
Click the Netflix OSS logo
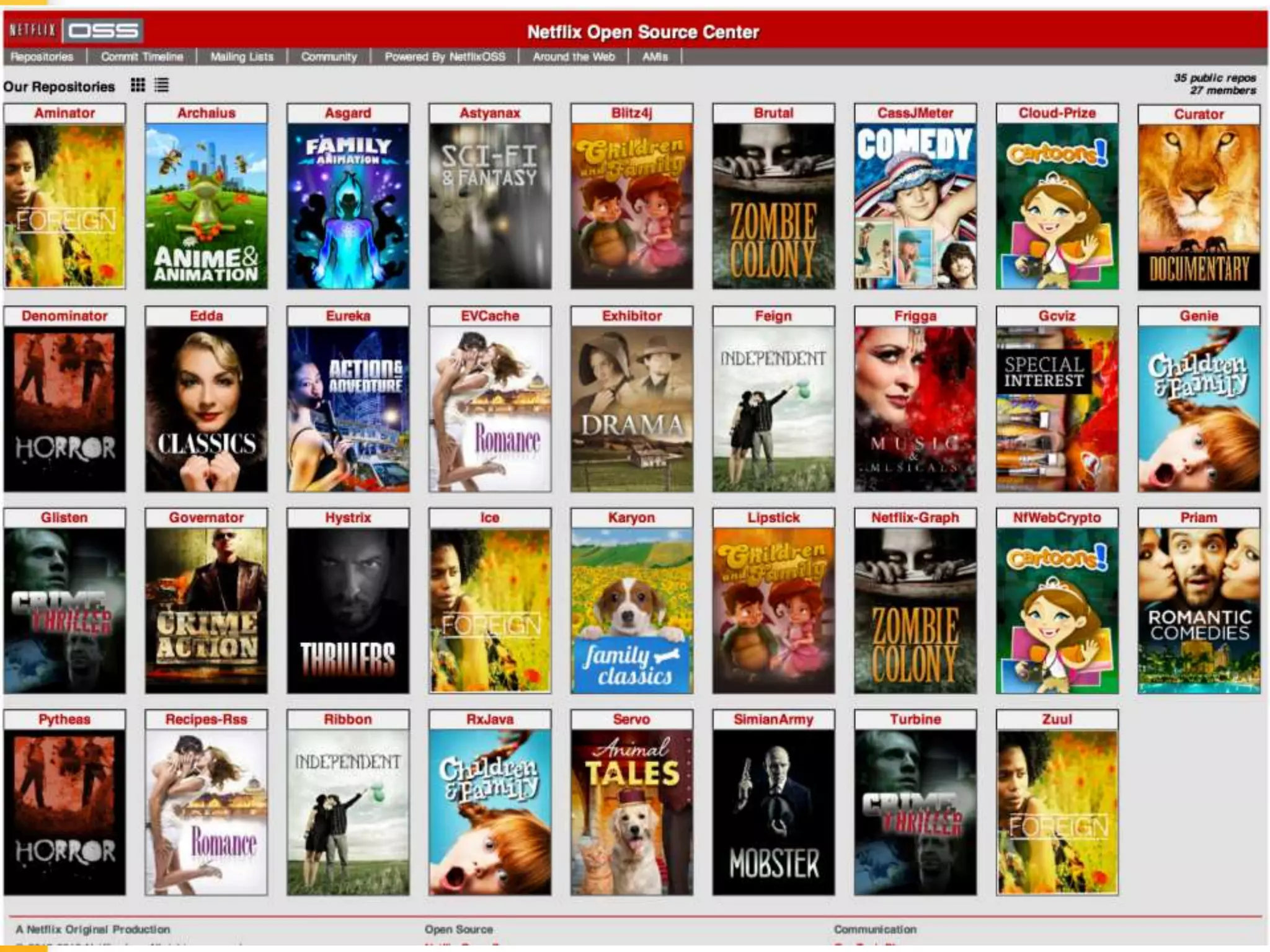tap(74, 30)
